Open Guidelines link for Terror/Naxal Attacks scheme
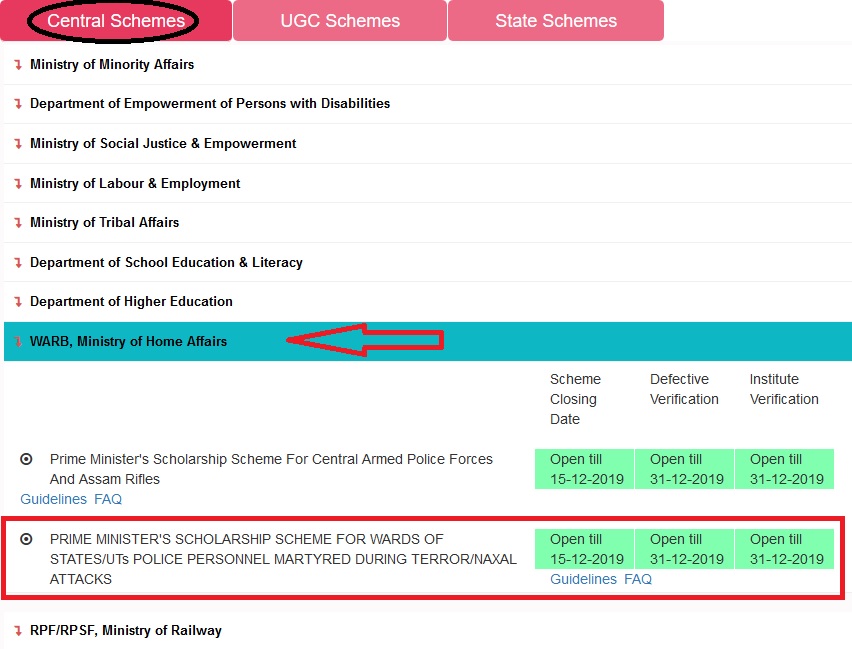Viewport: 852px width, 649px height. click(583, 579)
